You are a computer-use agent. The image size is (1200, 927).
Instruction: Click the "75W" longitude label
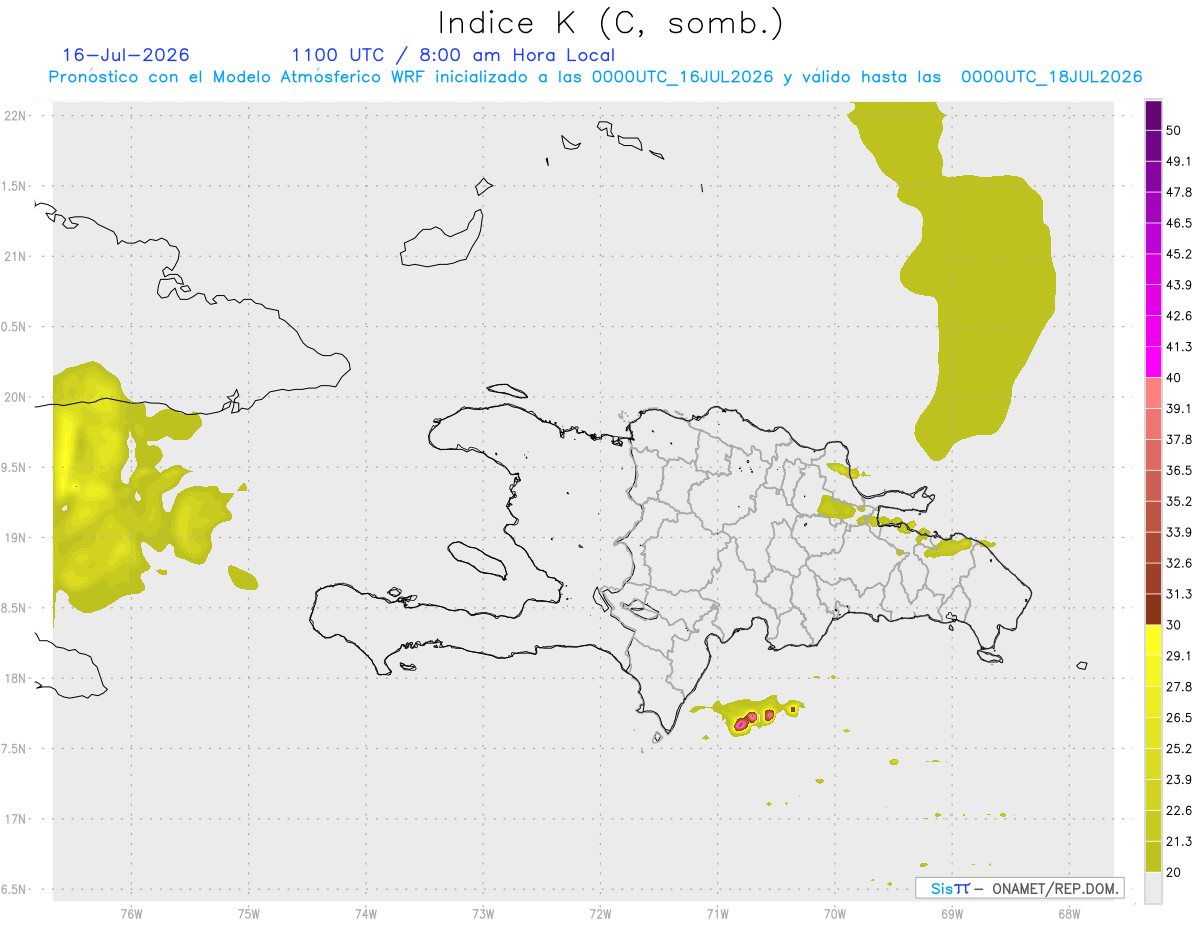(x=248, y=913)
